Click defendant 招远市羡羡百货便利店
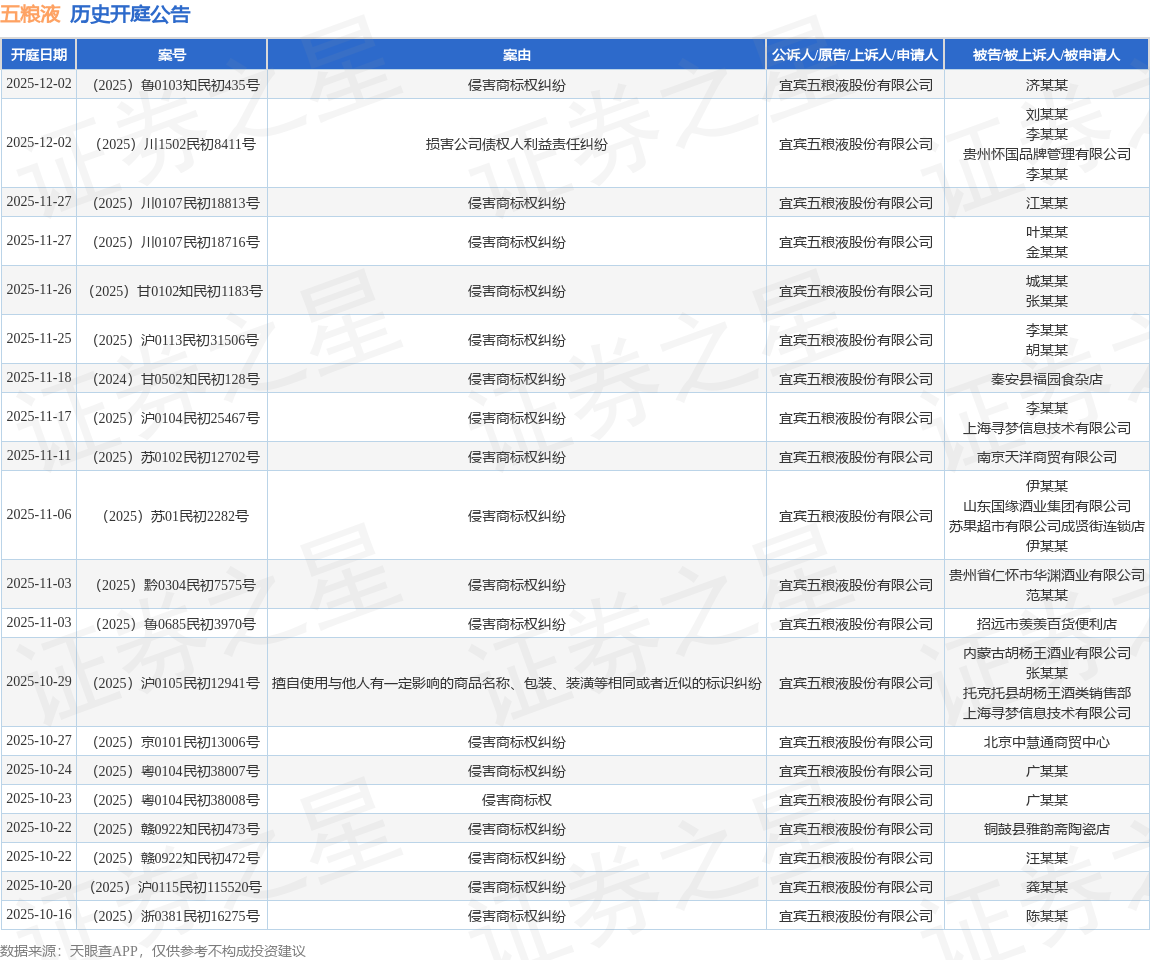 [1047, 624]
